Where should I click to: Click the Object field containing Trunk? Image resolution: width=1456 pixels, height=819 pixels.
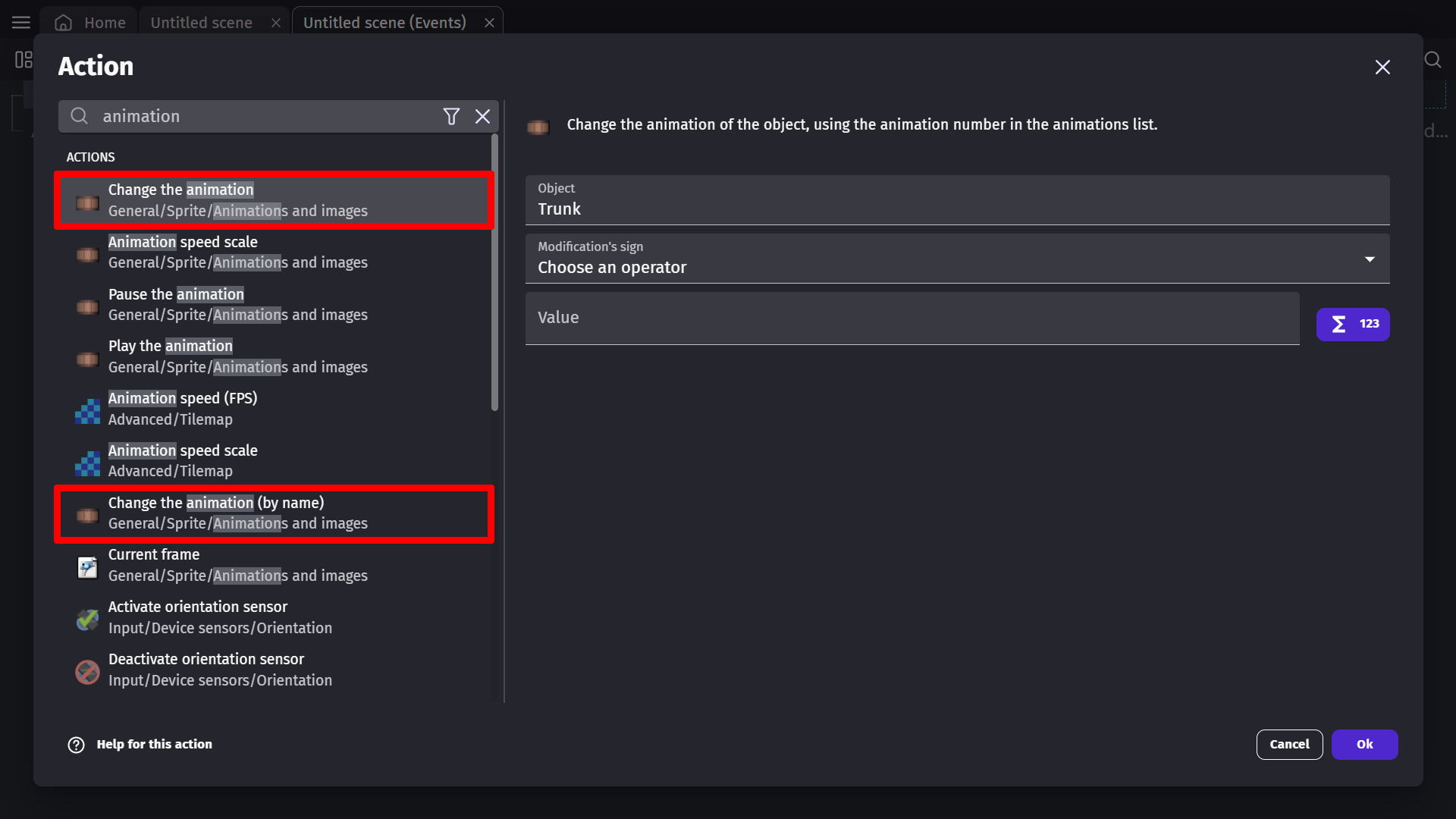click(x=955, y=201)
